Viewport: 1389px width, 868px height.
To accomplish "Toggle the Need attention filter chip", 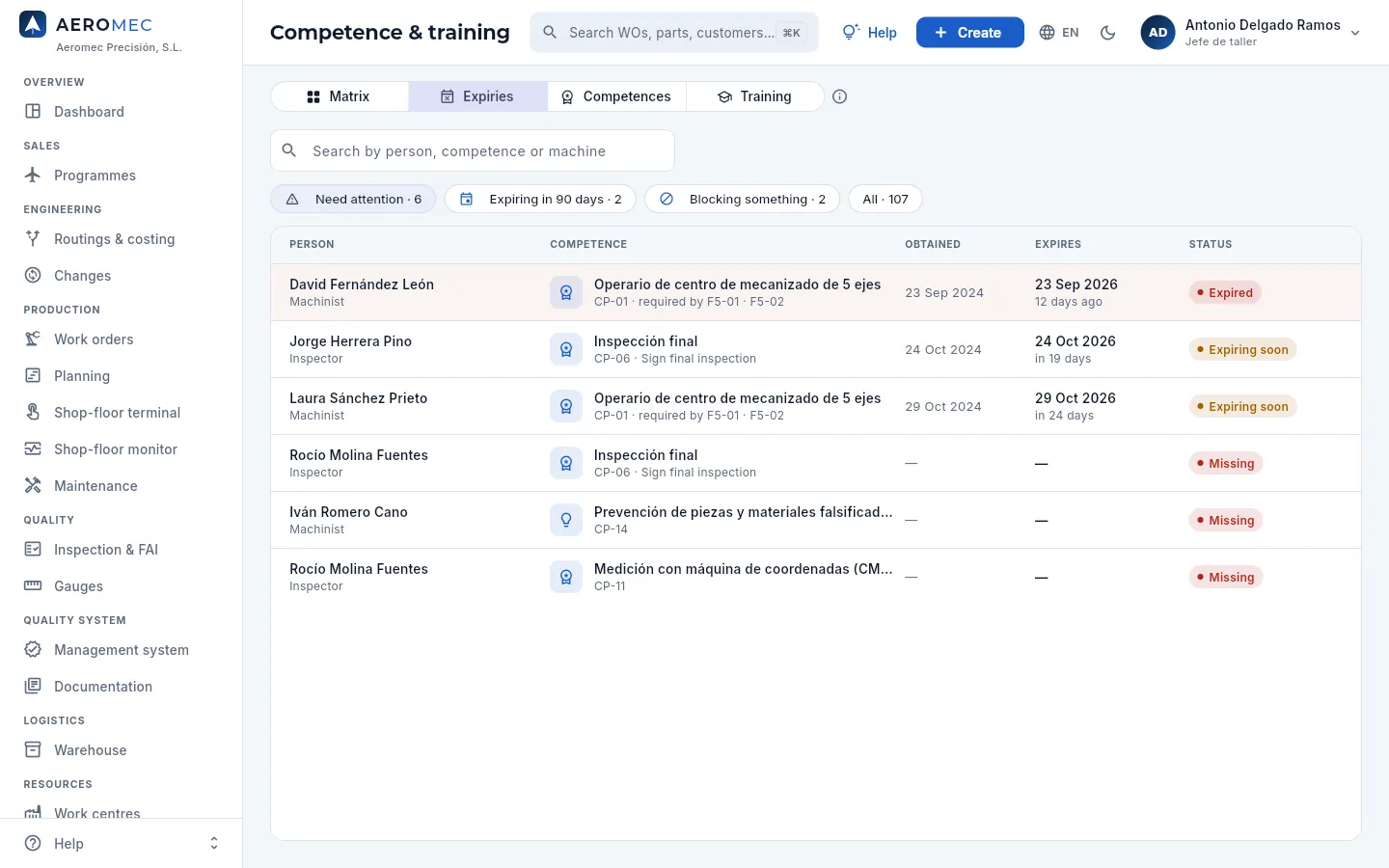I will (353, 199).
